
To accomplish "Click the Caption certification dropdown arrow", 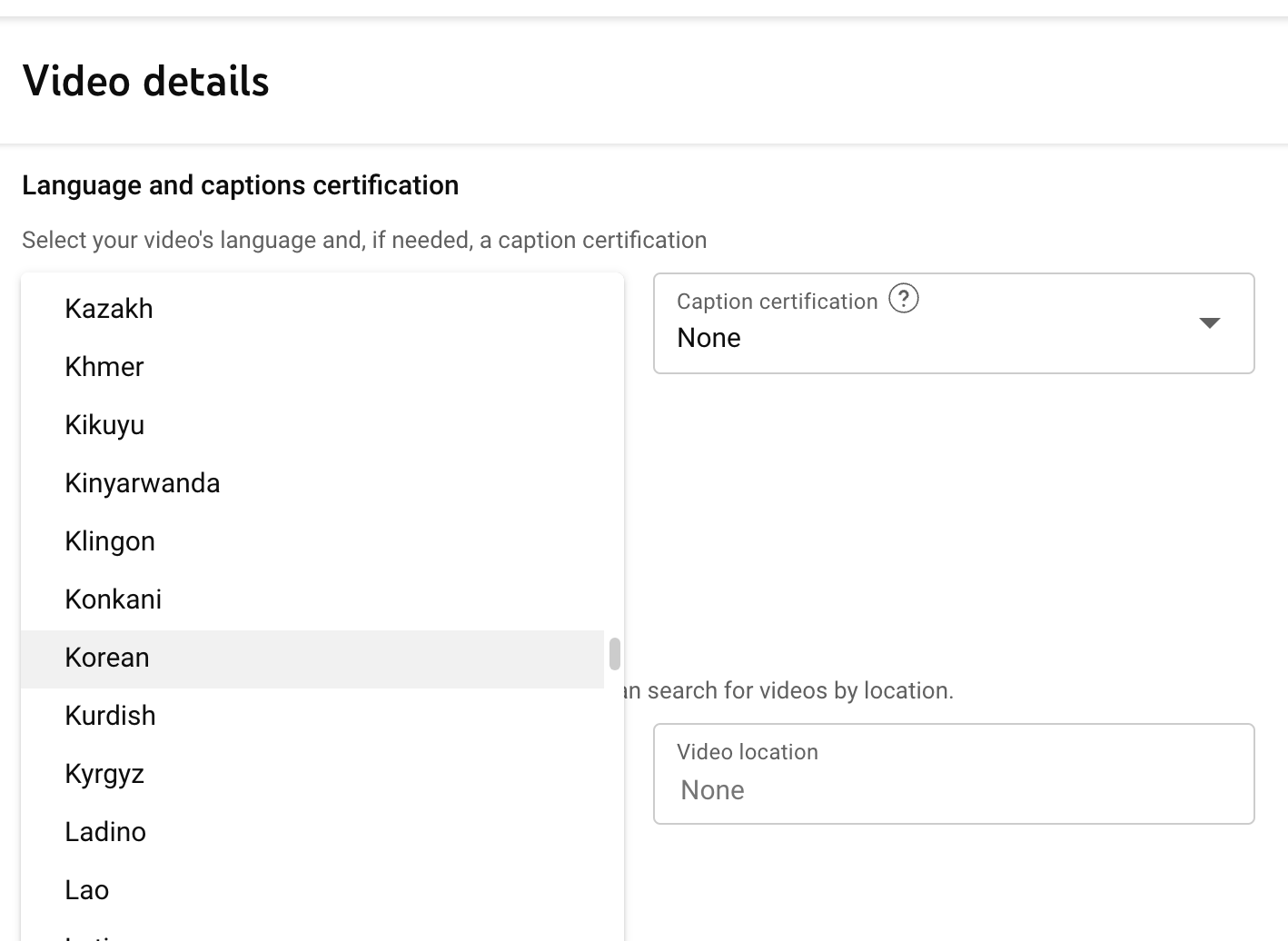I will point(1209,323).
